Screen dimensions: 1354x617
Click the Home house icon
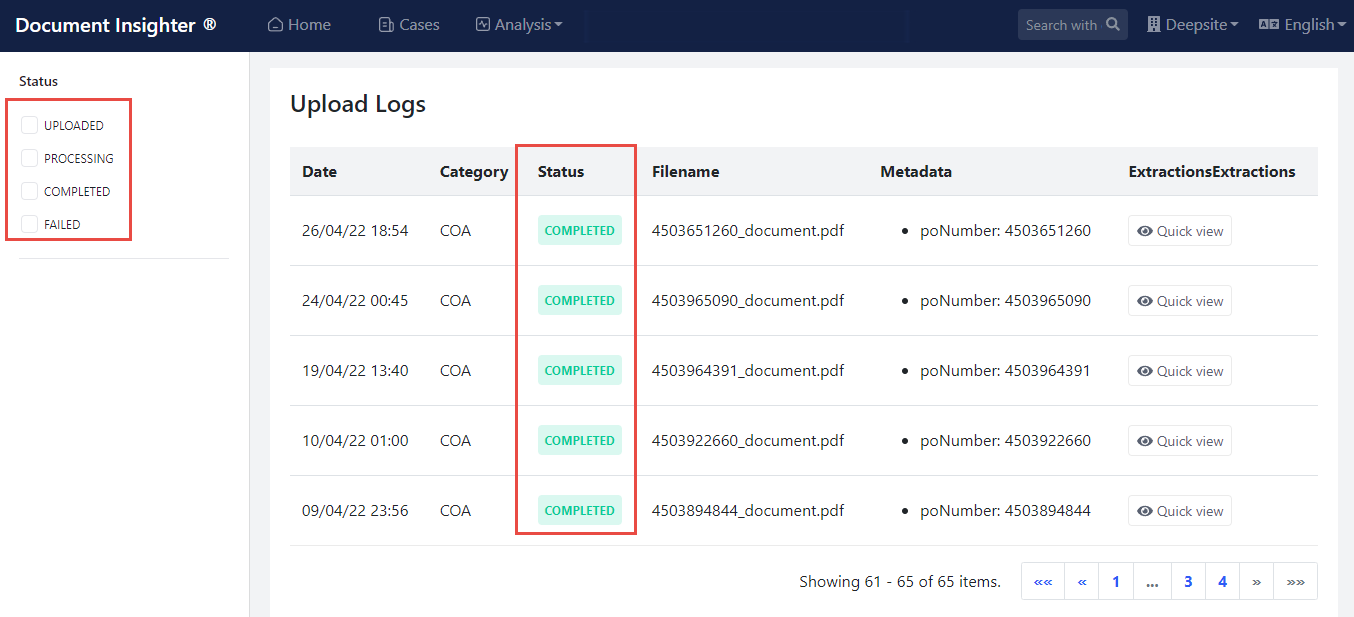coord(275,25)
